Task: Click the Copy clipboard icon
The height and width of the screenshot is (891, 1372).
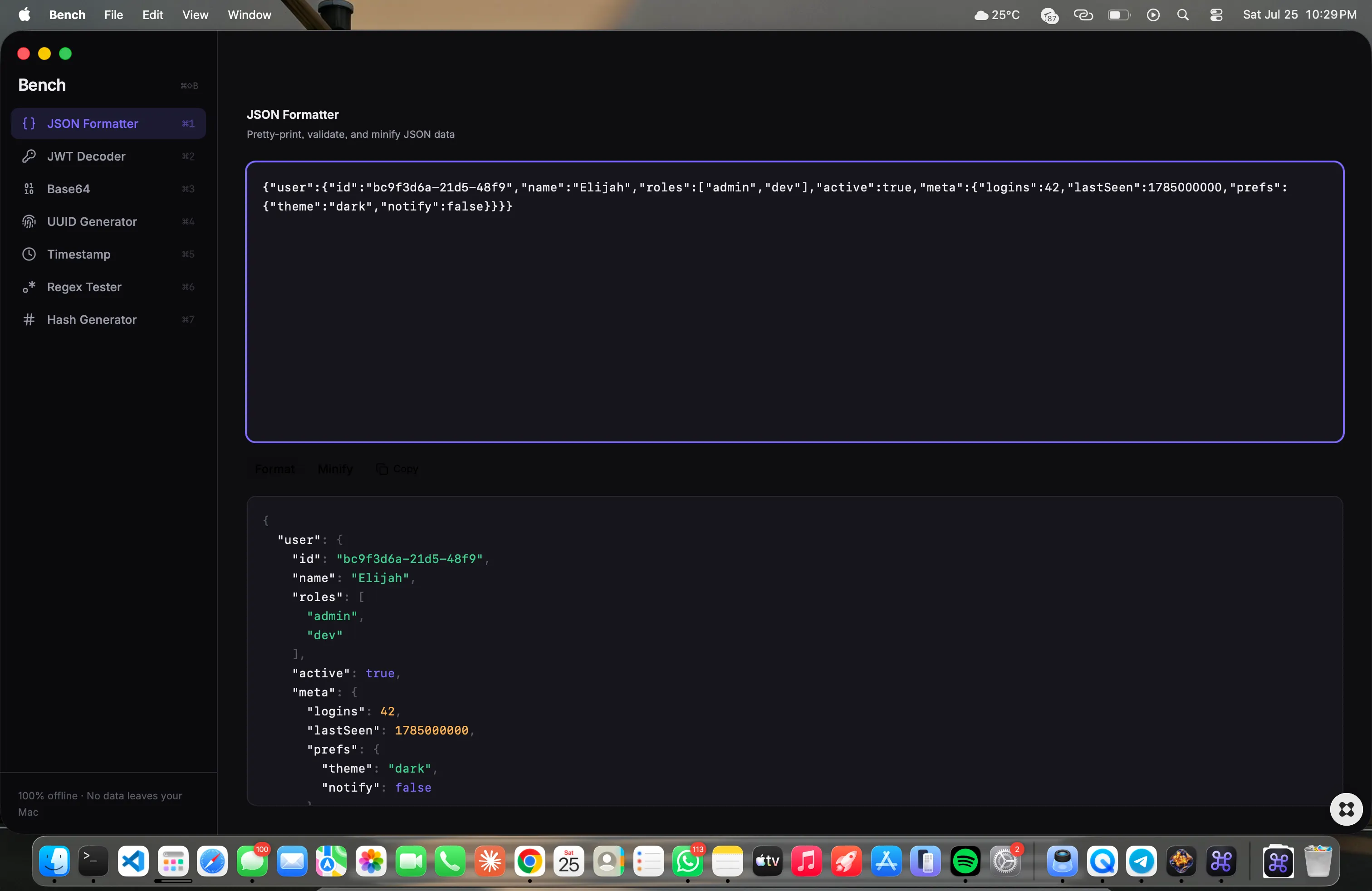Action: pos(382,469)
